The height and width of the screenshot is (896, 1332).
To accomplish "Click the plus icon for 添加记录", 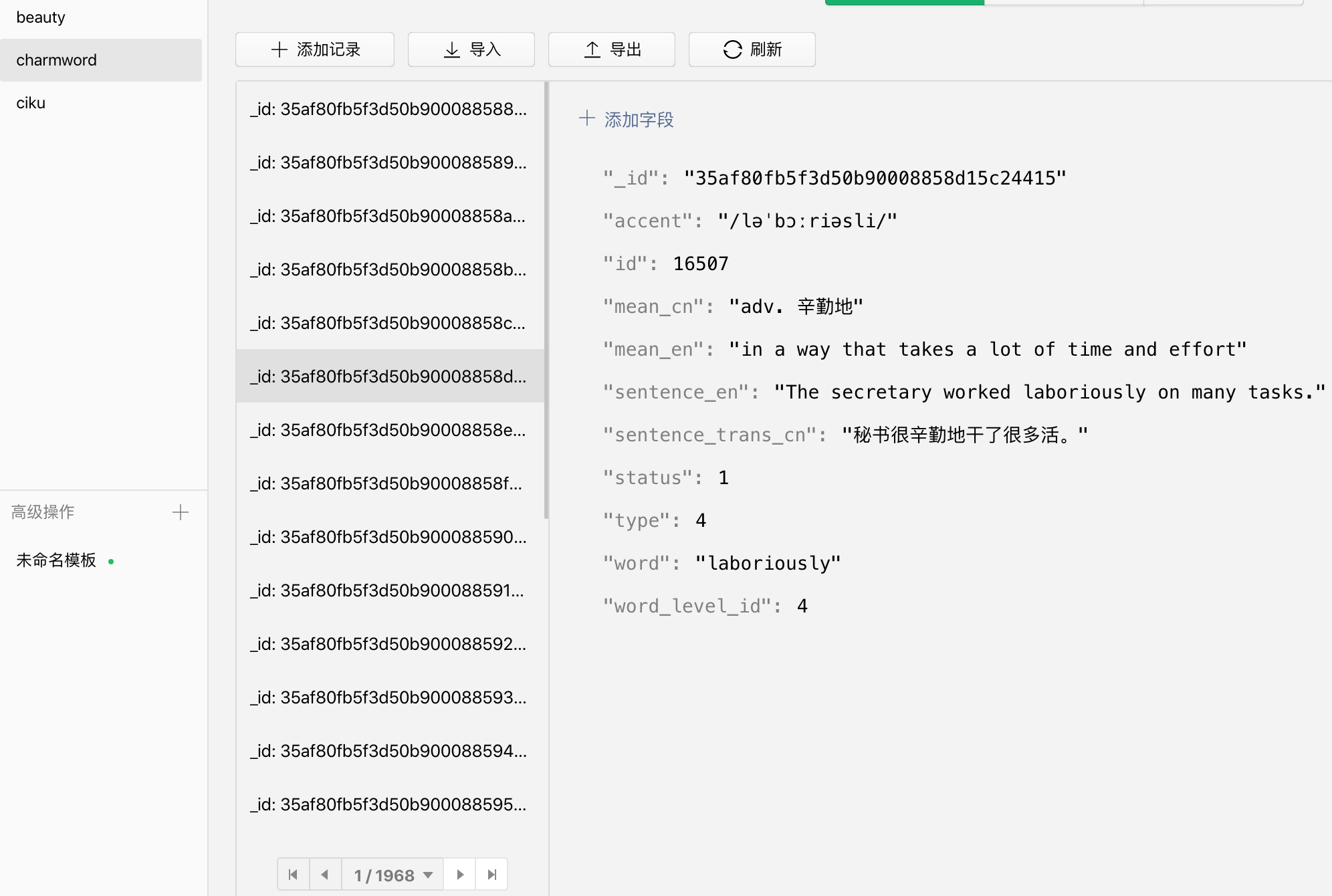I will [280, 49].
